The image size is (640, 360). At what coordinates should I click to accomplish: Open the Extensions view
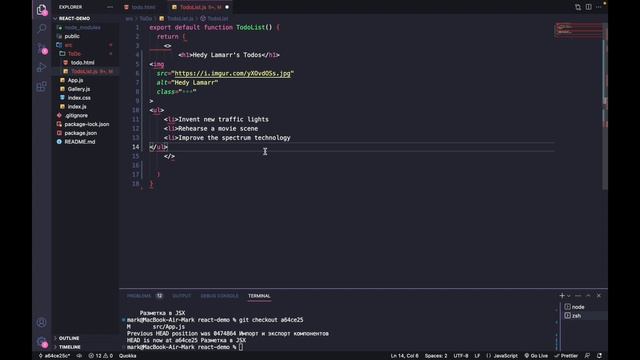pyautogui.click(x=42, y=87)
